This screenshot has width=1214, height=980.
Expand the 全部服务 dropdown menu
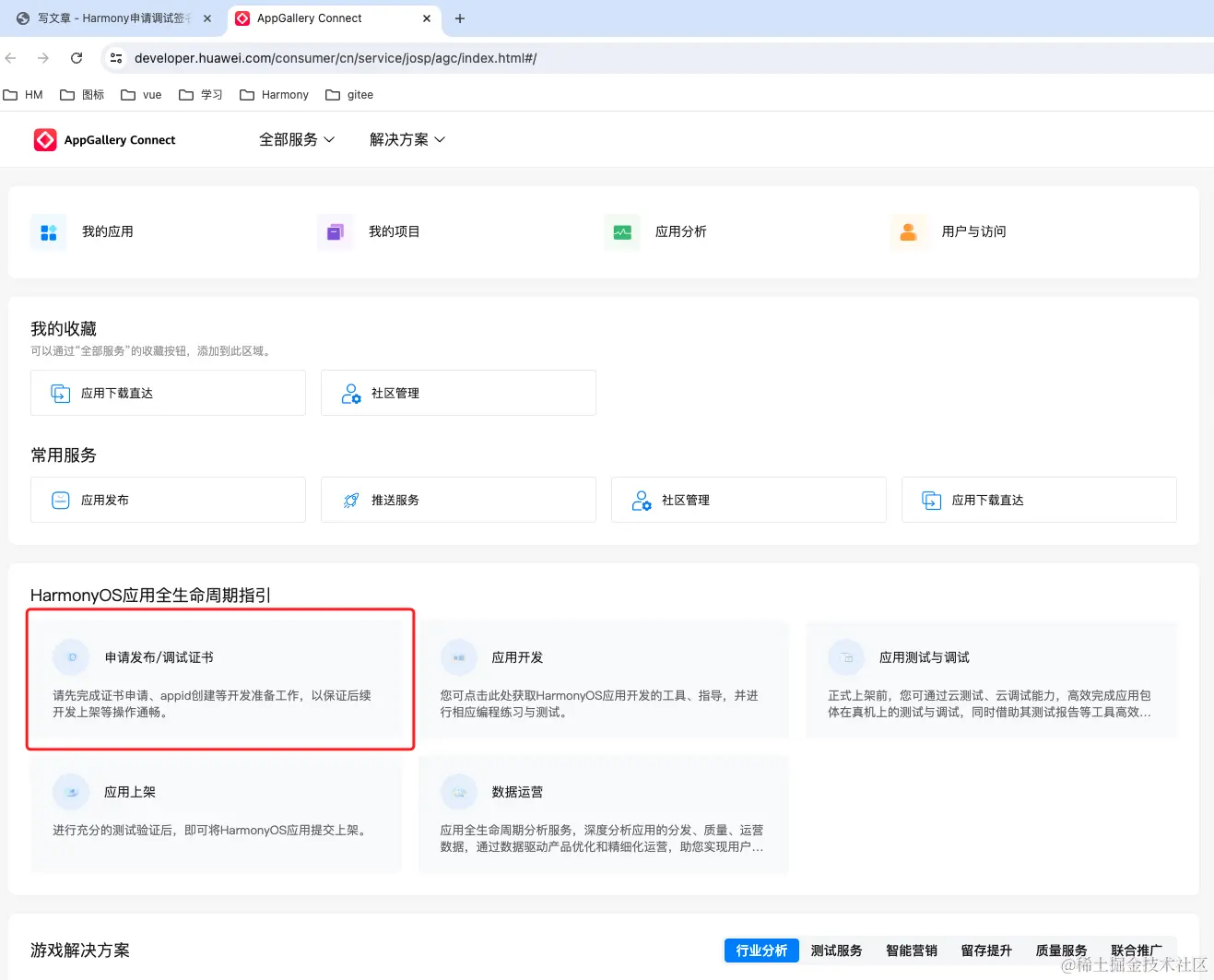click(x=297, y=139)
